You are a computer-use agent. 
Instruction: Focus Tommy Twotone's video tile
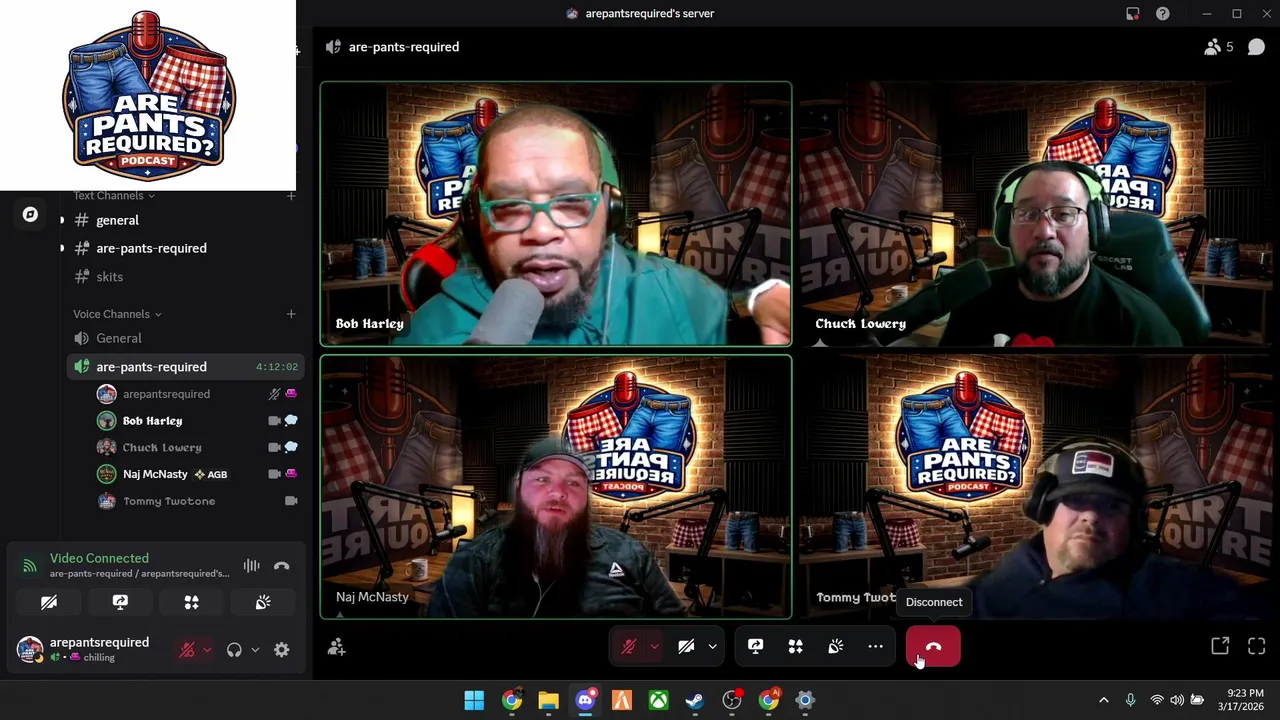pos(1037,487)
